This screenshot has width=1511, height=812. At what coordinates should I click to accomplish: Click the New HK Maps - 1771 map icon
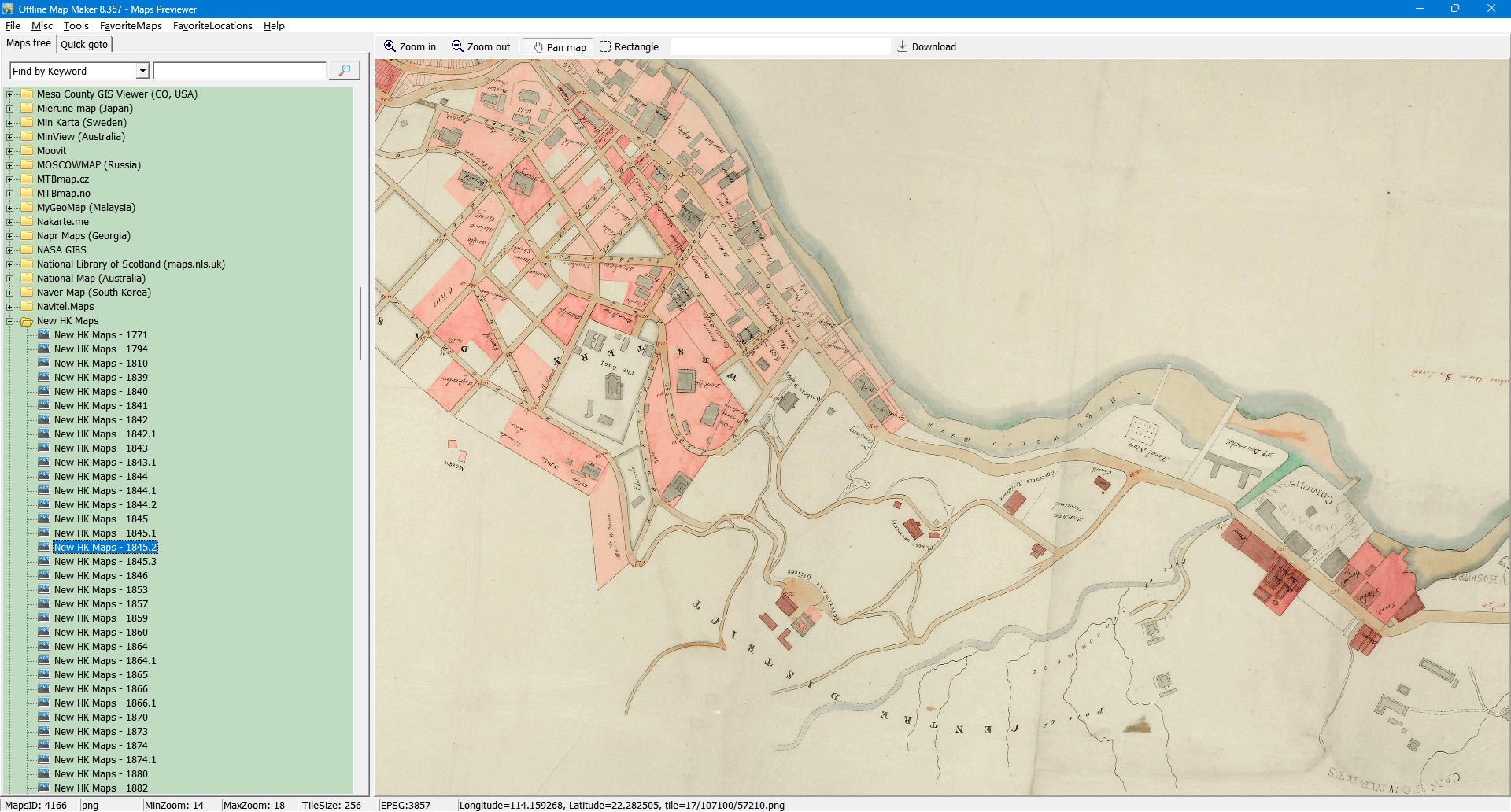(44, 335)
